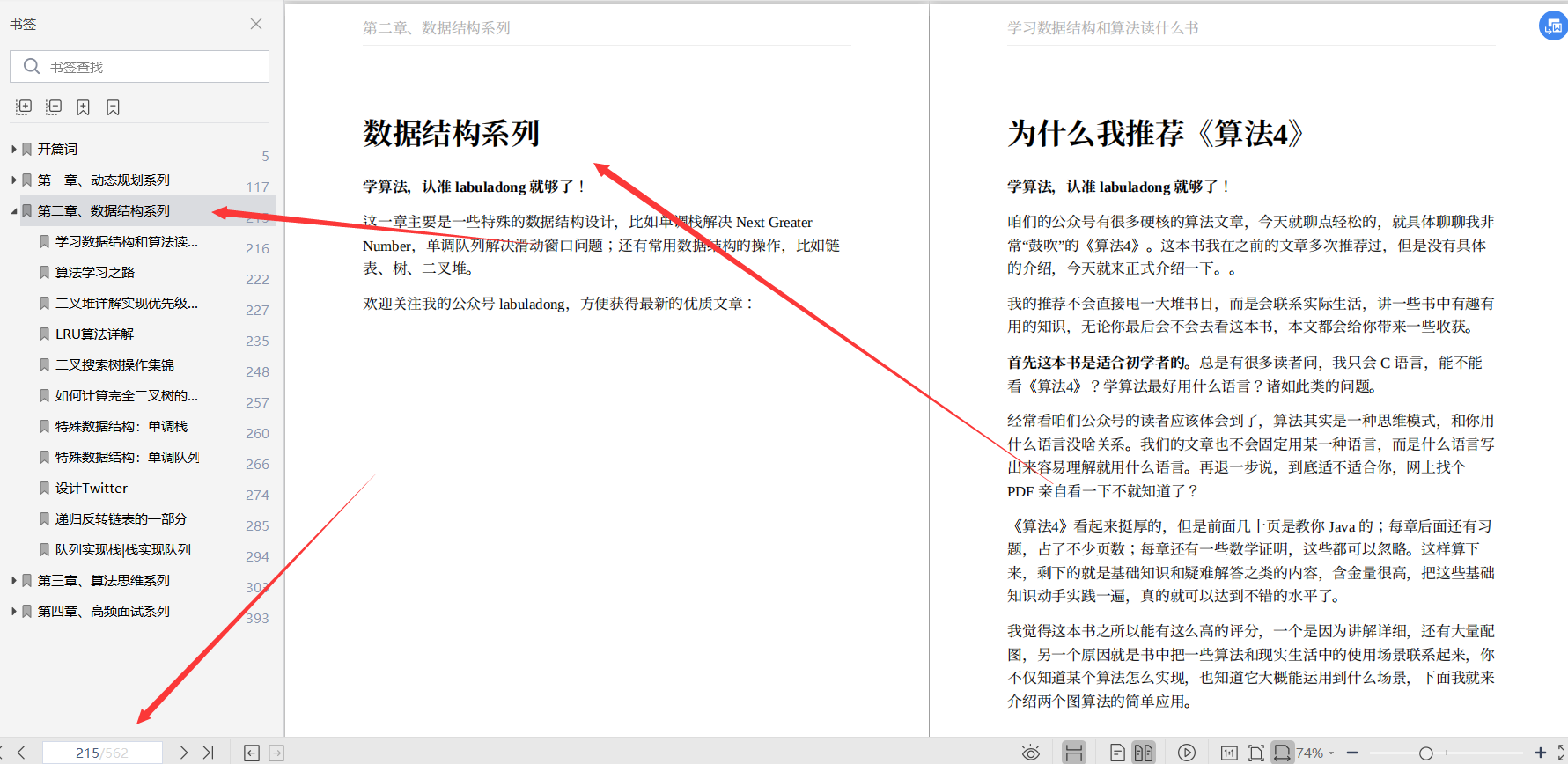
Task: Go to the next page
Action: click(x=183, y=753)
